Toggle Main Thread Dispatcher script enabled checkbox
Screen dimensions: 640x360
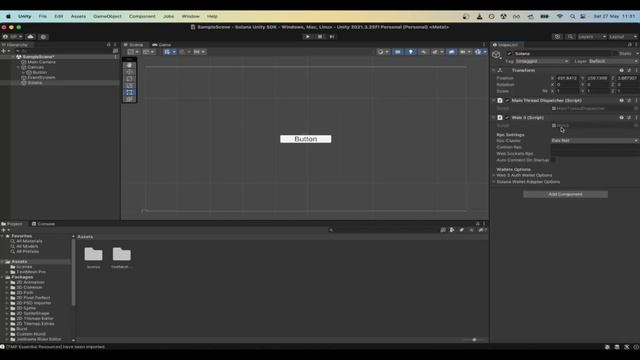pyautogui.click(x=507, y=100)
